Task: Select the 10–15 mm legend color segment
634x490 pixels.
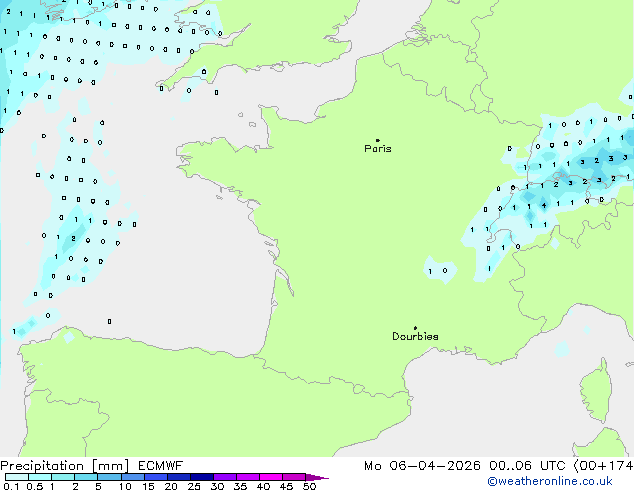Action: pyautogui.click(x=132, y=477)
